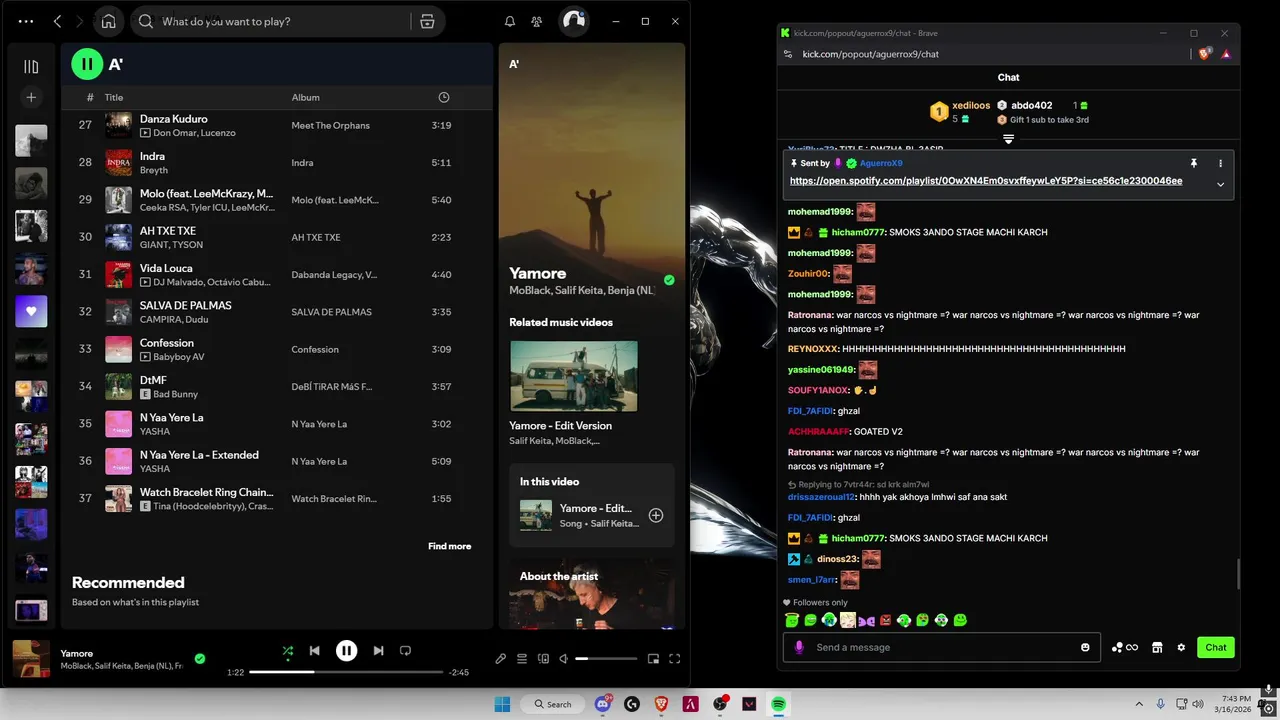Skip to previous track
1280x720 pixels.
pyautogui.click(x=314, y=651)
